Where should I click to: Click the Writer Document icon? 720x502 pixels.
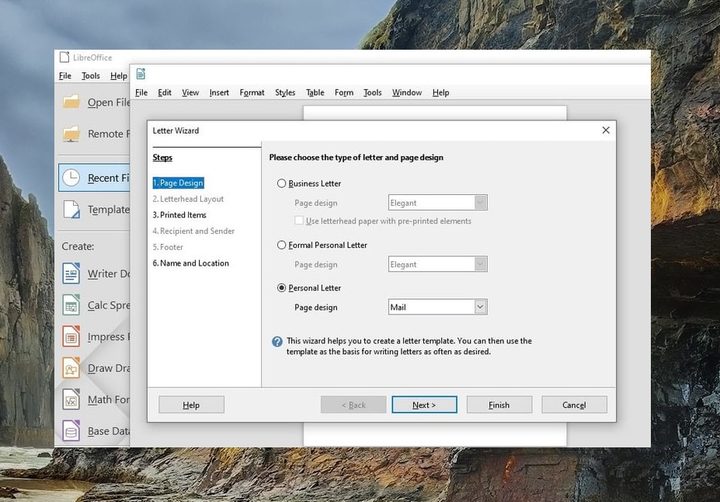(x=71, y=273)
